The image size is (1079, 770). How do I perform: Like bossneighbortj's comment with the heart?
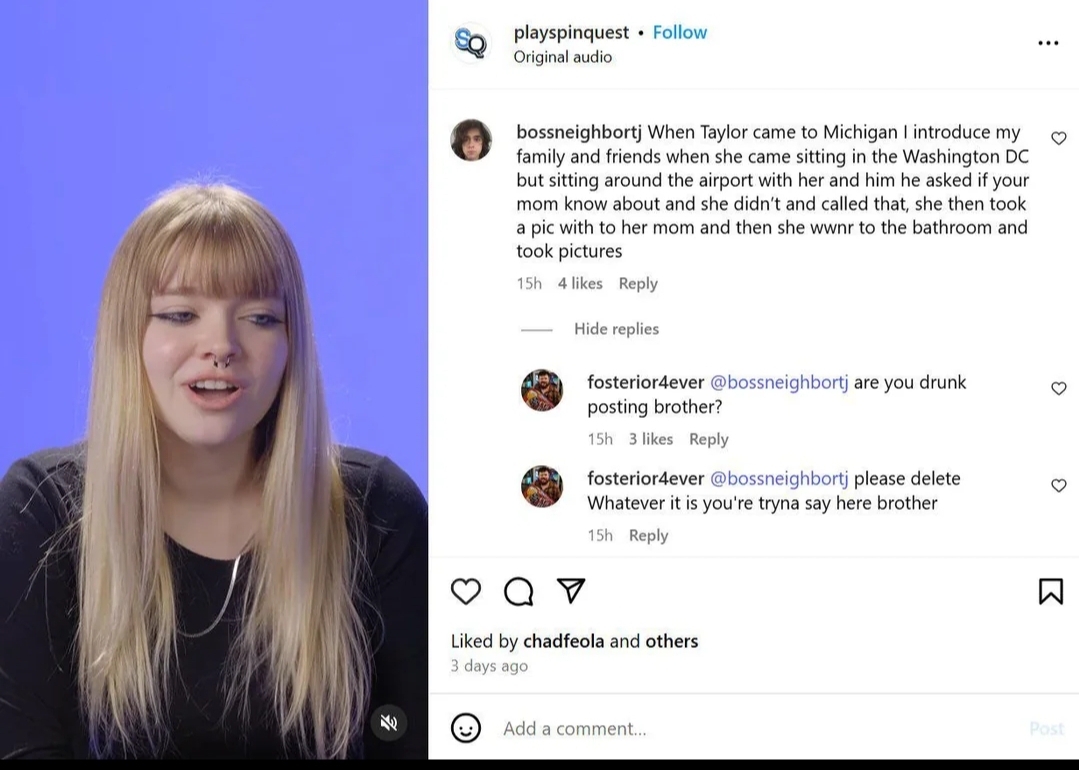(x=1058, y=138)
